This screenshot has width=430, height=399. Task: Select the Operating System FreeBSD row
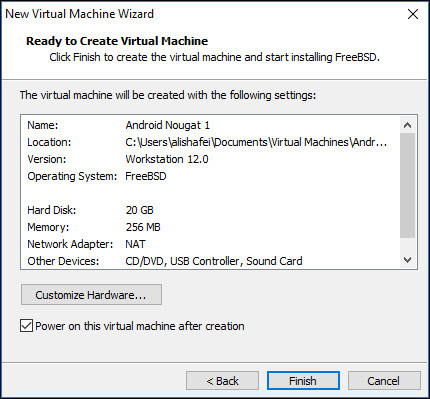coord(211,176)
